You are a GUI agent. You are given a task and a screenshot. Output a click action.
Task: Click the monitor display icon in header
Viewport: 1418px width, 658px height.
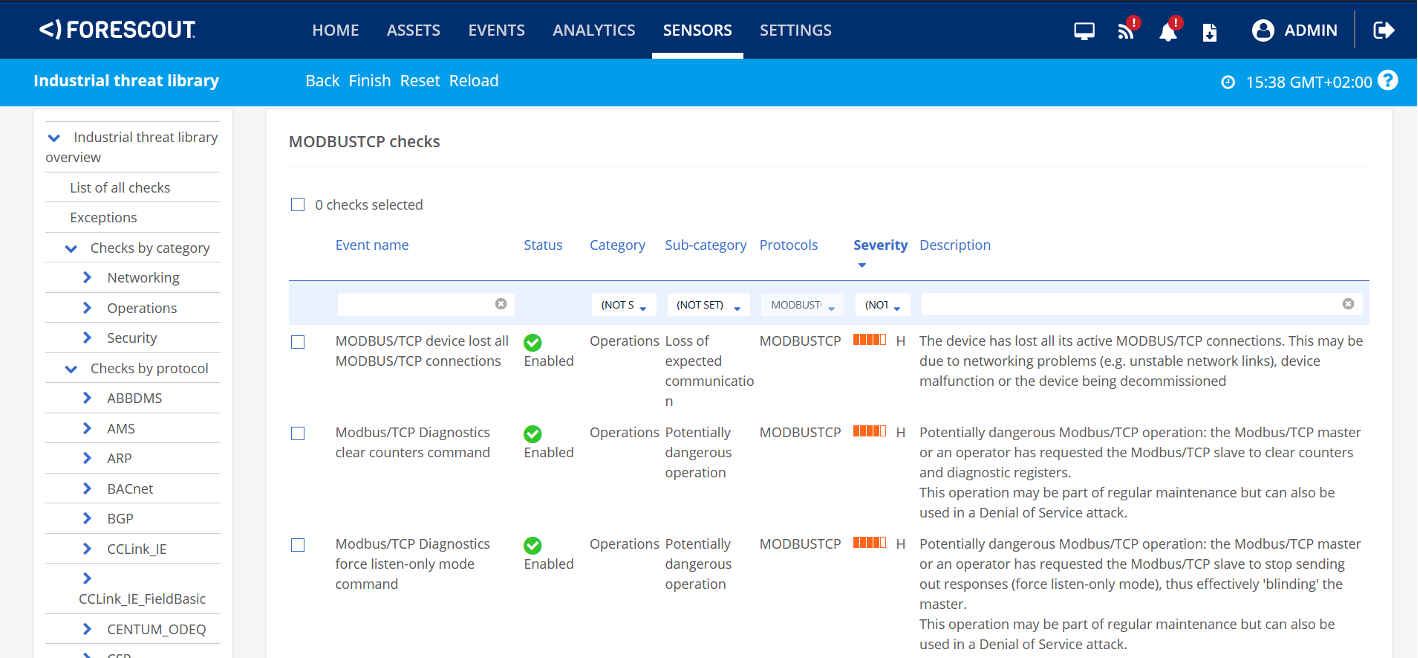click(1084, 31)
